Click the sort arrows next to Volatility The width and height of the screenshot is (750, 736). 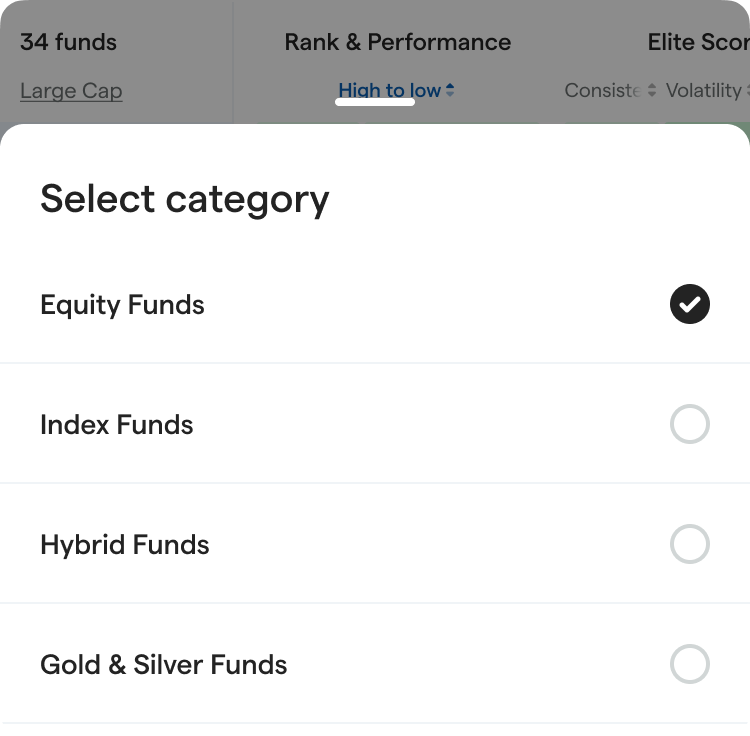tap(745, 91)
